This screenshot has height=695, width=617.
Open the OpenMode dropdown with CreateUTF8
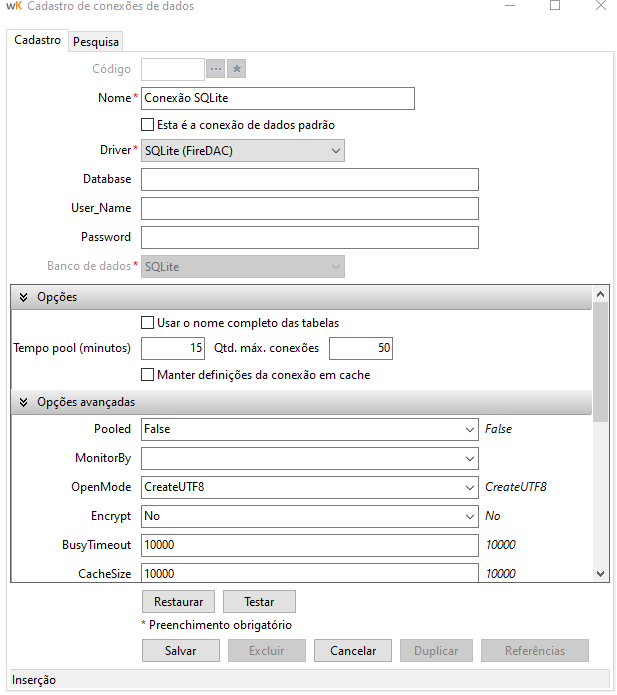(x=470, y=487)
